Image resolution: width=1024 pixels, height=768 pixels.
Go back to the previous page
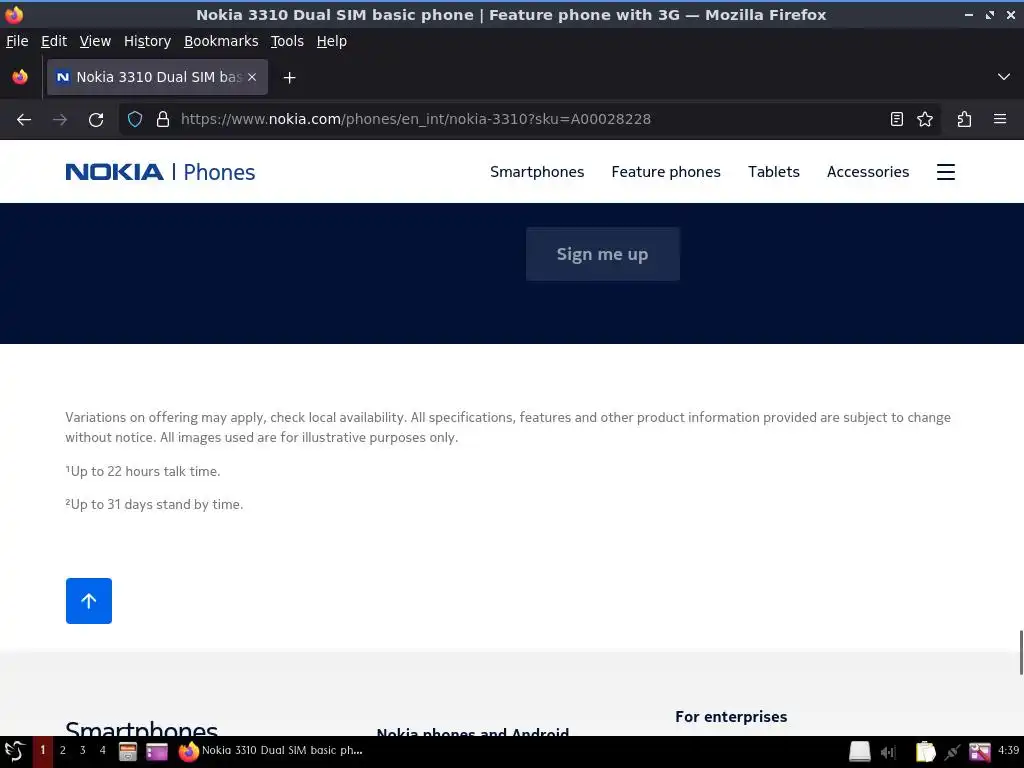tap(24, 120)
